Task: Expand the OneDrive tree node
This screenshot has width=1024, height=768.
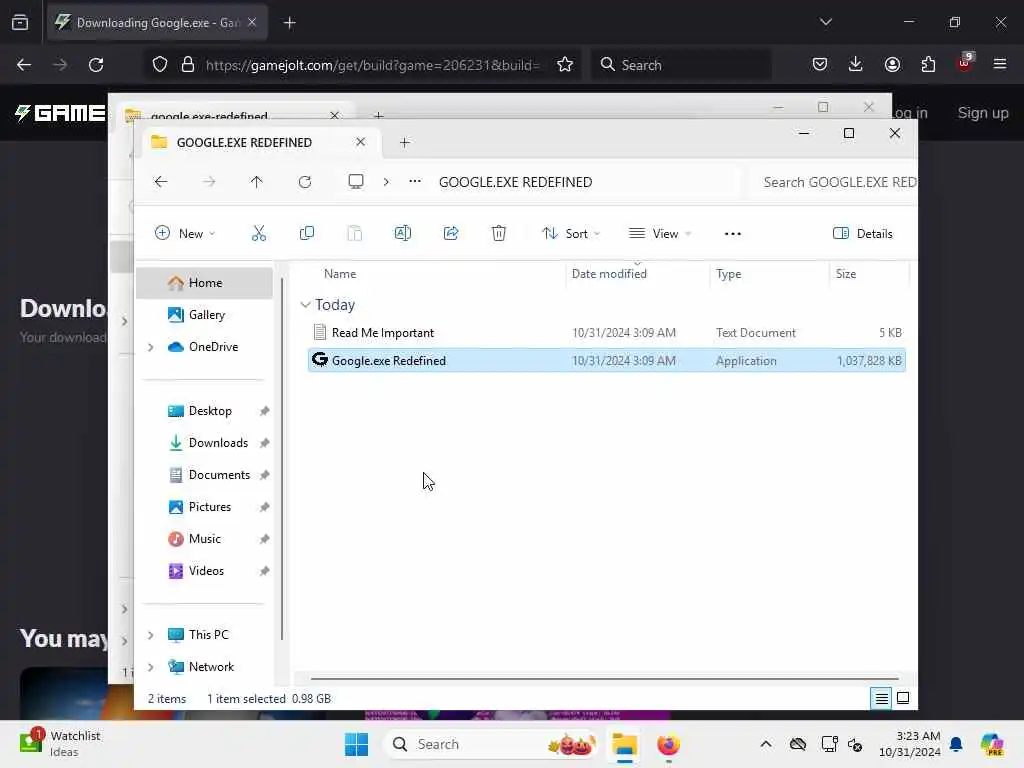Action: coord(151,347)
